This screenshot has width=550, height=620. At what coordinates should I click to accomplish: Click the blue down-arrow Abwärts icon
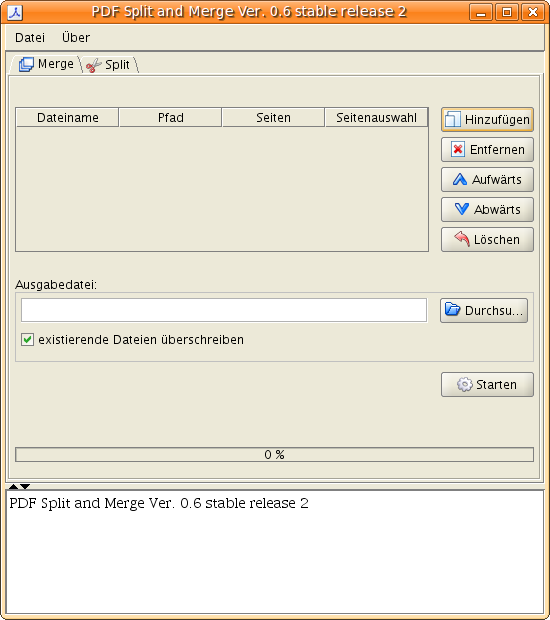coord(462,209)
